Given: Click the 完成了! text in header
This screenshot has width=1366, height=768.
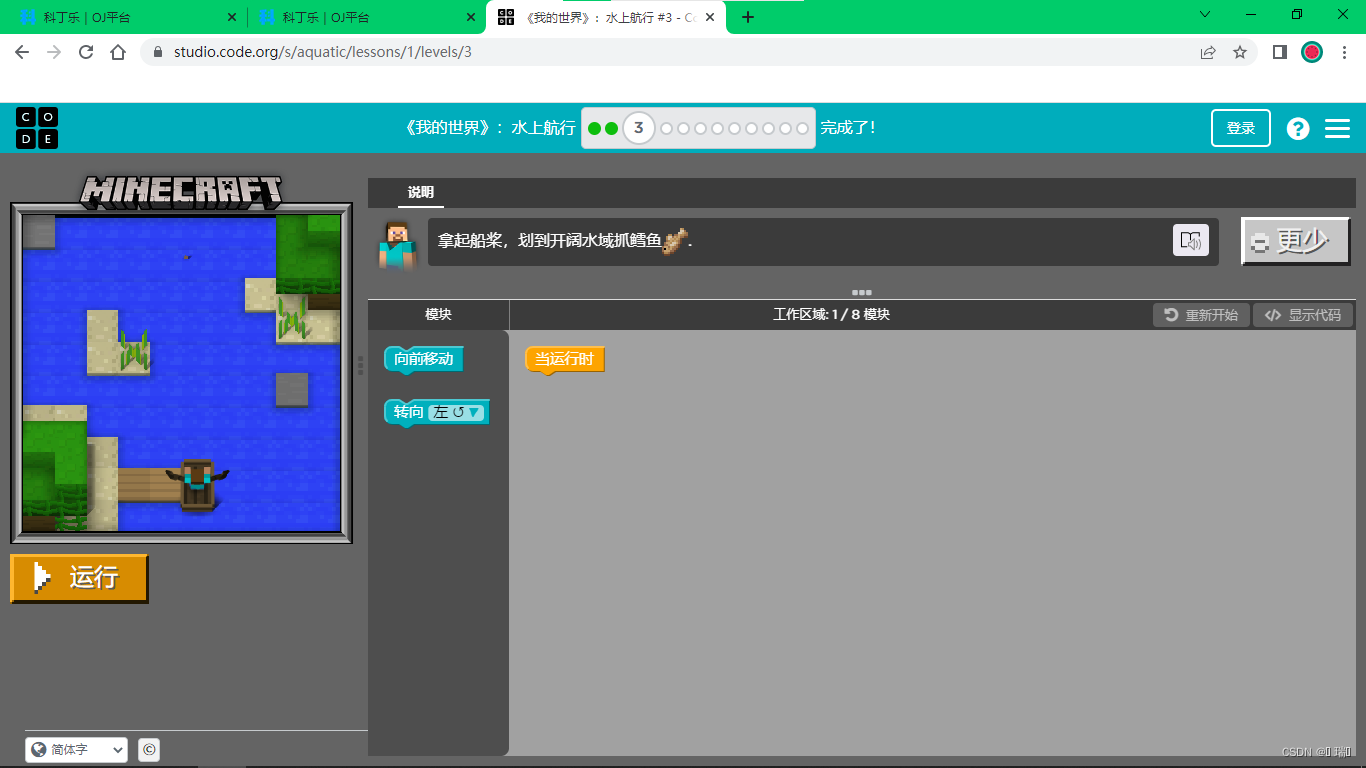Looking at the screenshot, I should coord(848,128).
